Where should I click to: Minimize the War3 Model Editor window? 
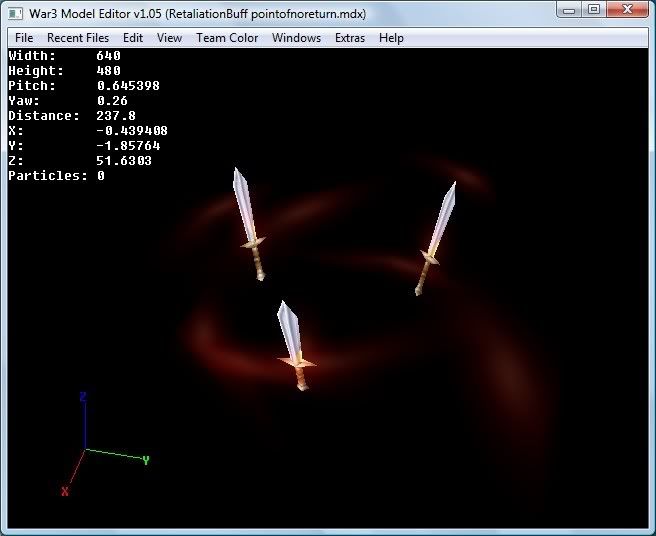click(569, 10)
